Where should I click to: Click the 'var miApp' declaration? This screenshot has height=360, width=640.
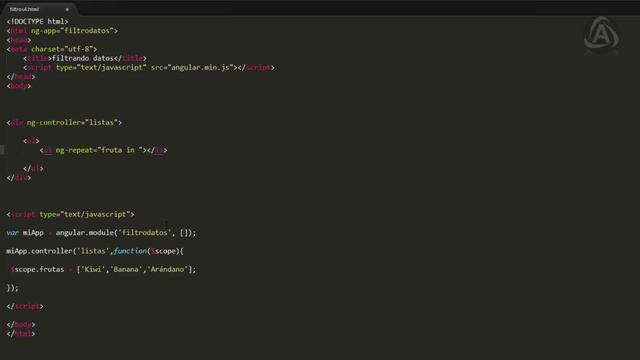click(x=25, y=233)
